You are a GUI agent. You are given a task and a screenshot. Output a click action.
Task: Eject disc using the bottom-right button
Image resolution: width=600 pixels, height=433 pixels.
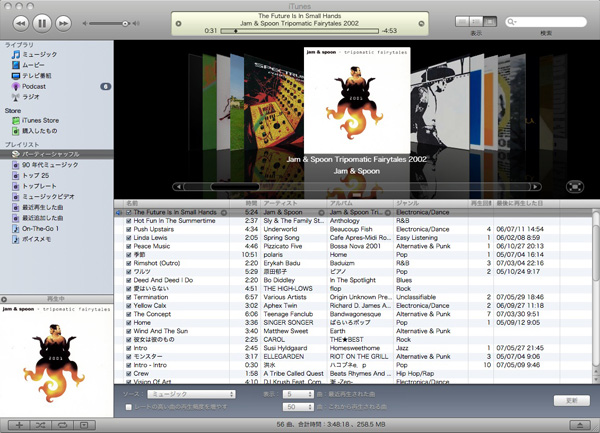click(x=579, y=425)
